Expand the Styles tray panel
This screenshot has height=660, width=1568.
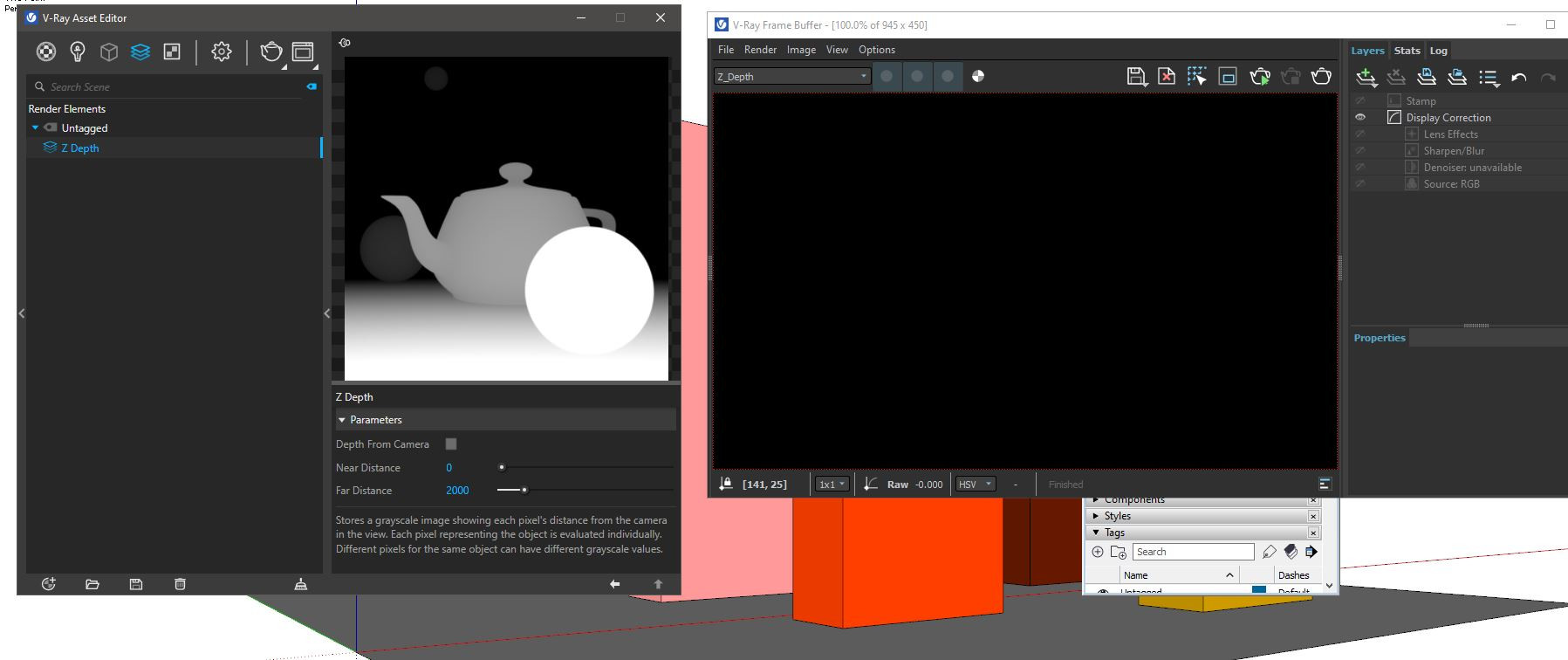coord(1097,516)
